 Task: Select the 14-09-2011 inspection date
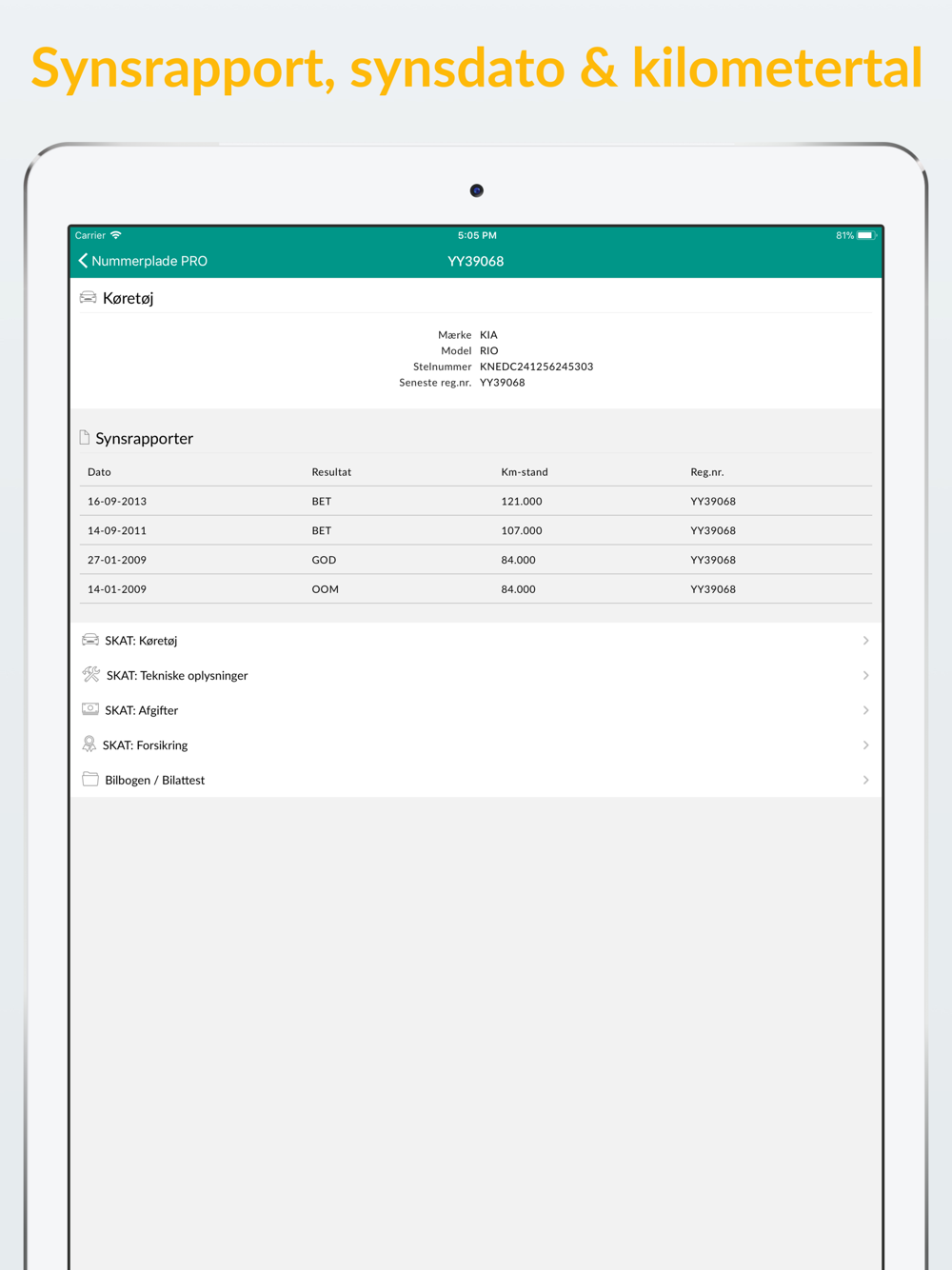click(x=117, y=530)
